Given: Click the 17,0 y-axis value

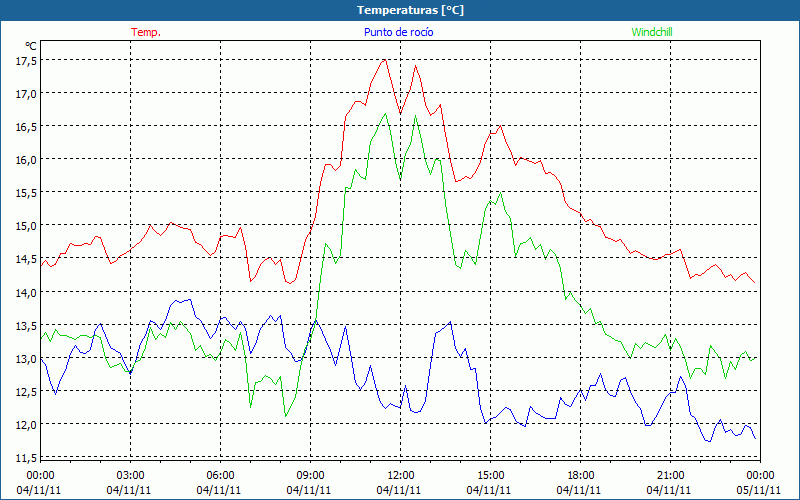Looking at the screenshot, I should coord(27,94).
